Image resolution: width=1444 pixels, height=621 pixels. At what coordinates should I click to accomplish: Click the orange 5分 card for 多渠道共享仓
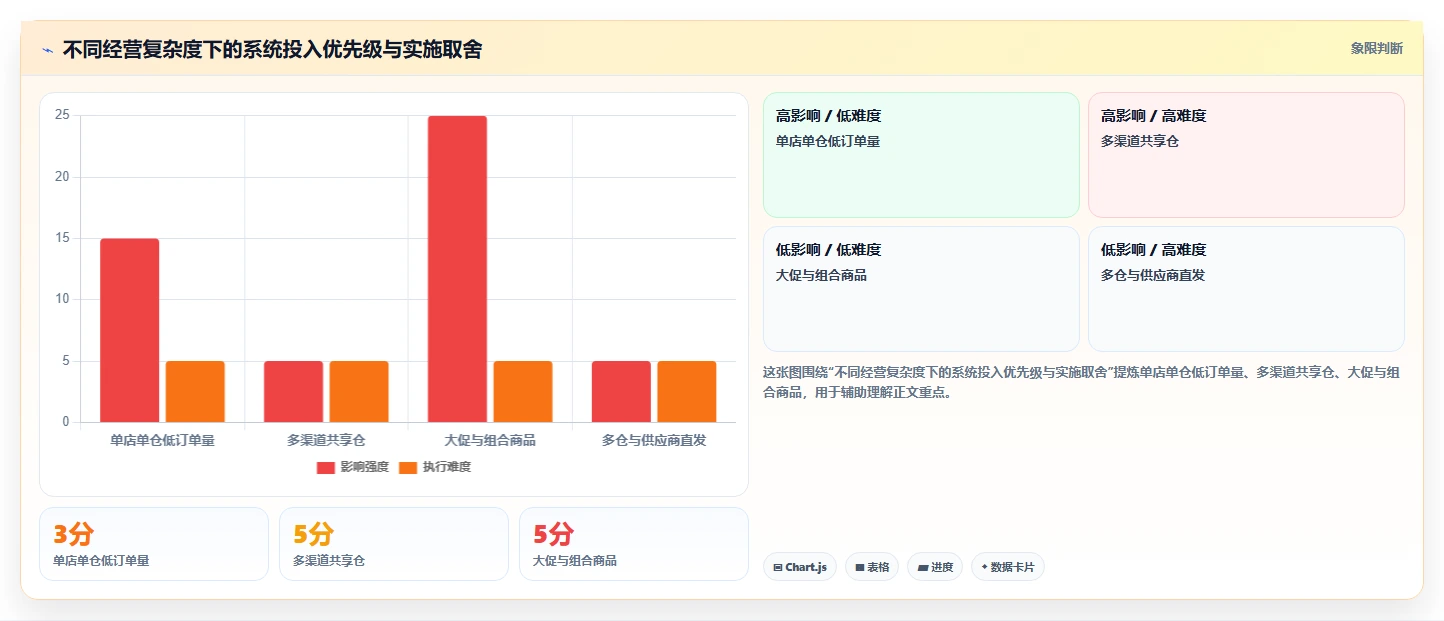[x=394, y=544]
